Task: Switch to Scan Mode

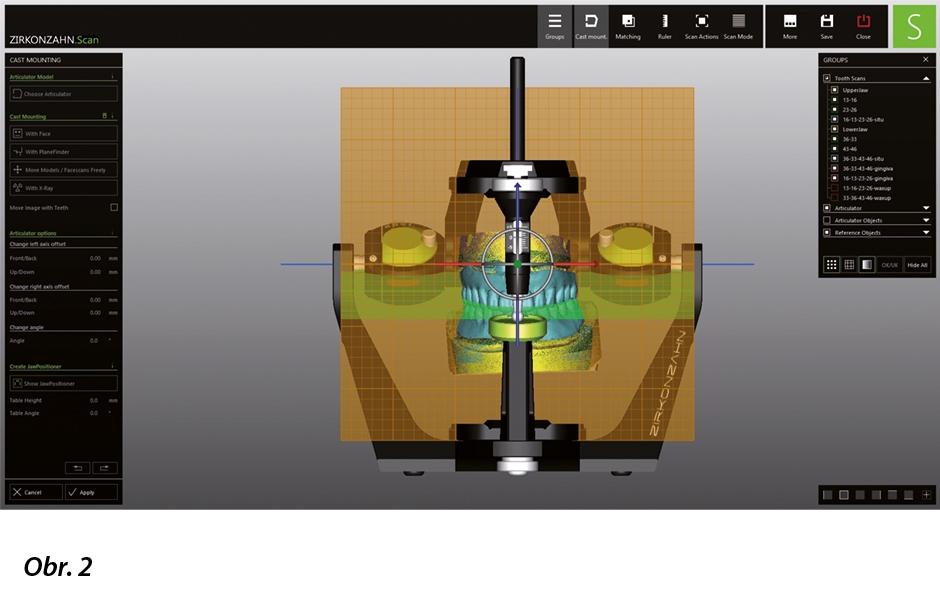Action: click(738, 26)
